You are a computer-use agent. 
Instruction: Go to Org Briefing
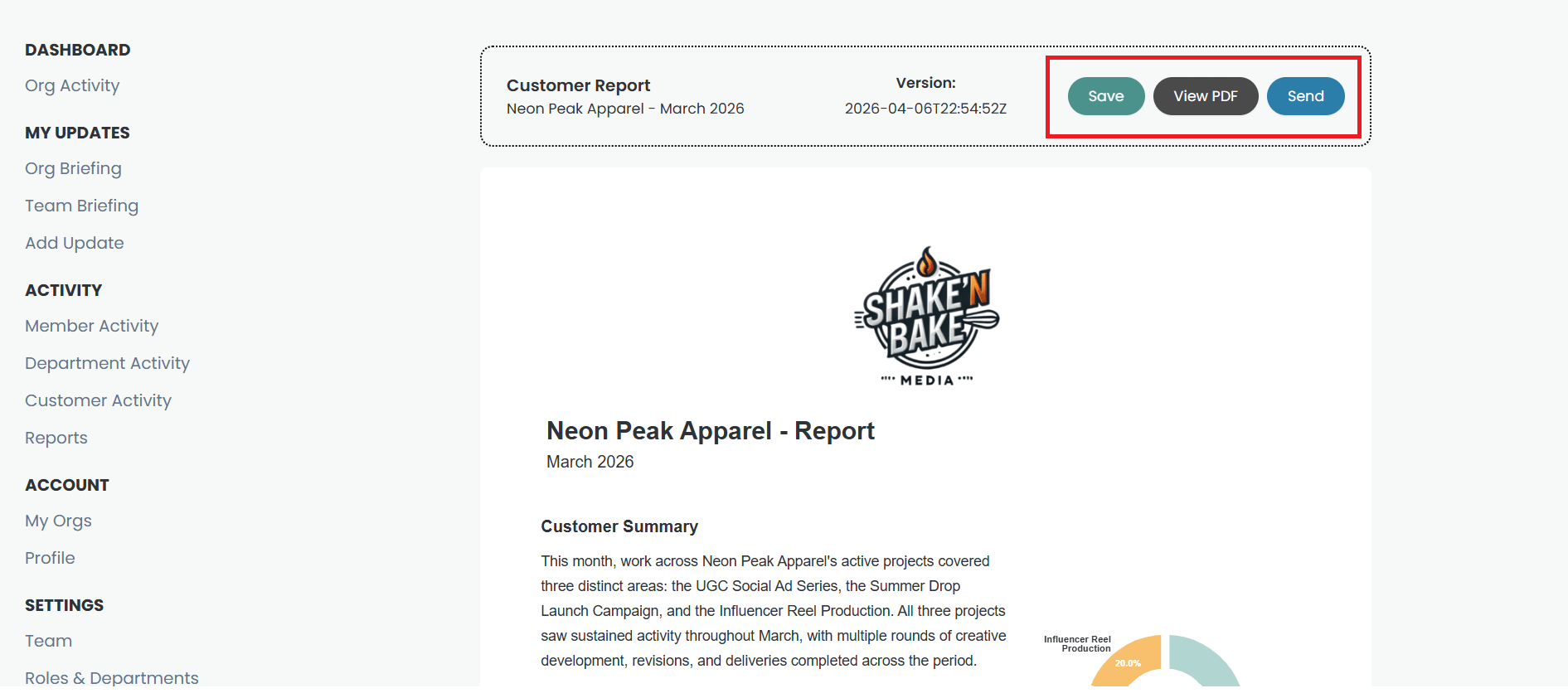click(73, 168)
